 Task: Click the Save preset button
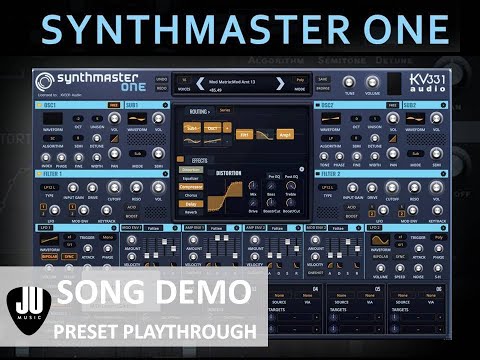point(323,79)
